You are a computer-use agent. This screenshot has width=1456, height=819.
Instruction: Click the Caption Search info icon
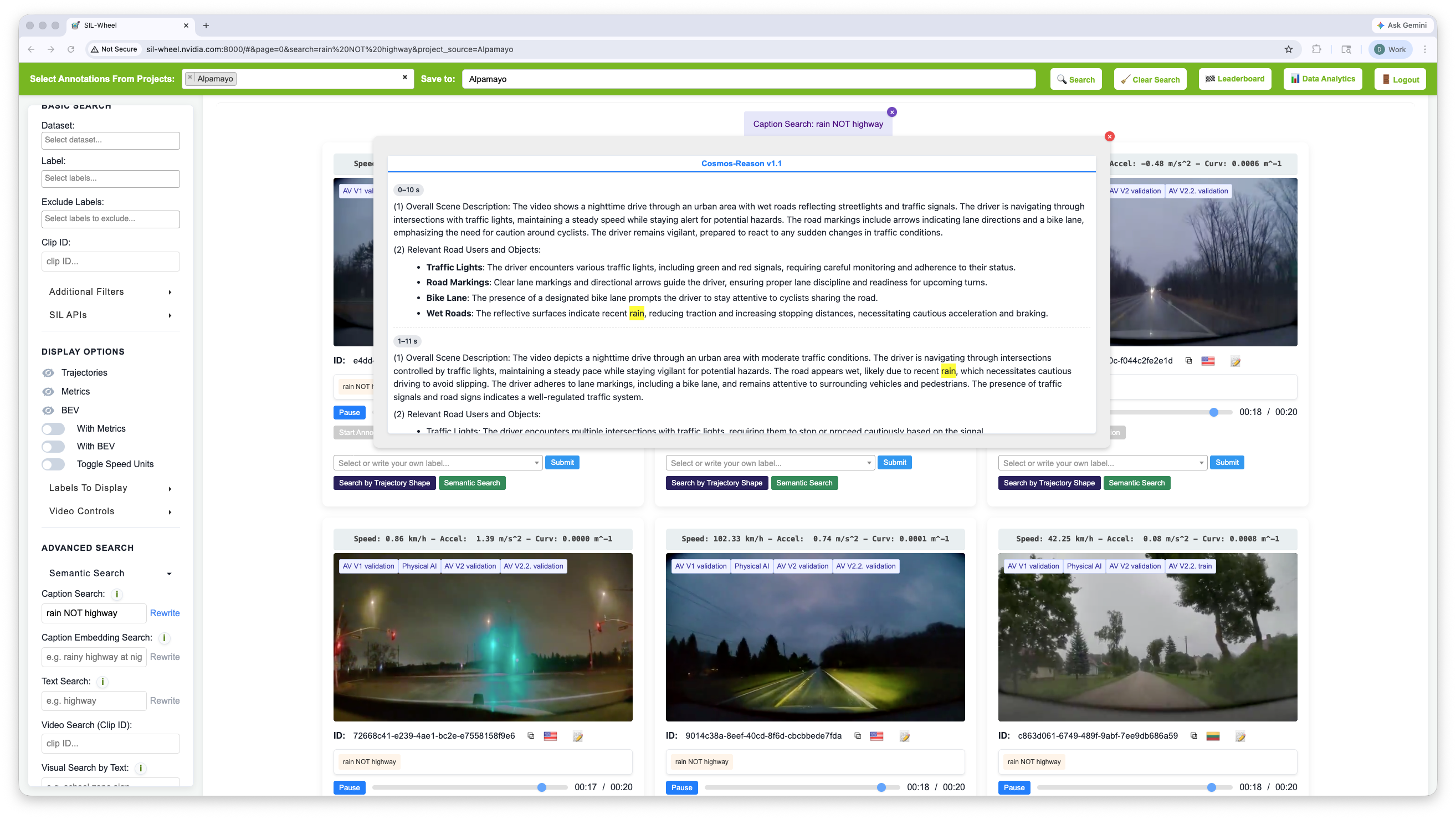tap(116, 594)
